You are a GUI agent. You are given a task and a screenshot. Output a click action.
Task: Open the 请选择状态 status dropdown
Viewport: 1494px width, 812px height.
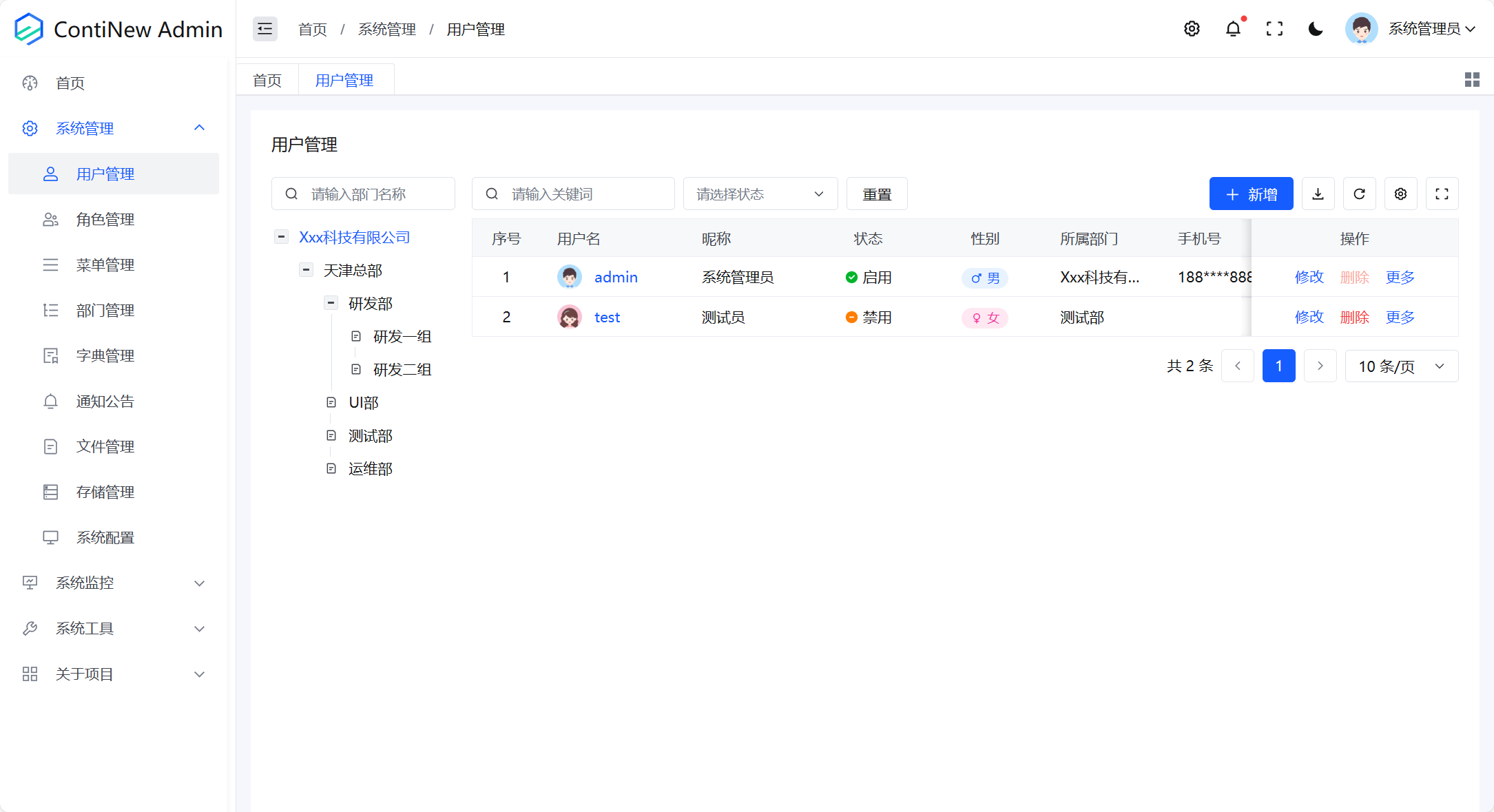tap(760, 194)
